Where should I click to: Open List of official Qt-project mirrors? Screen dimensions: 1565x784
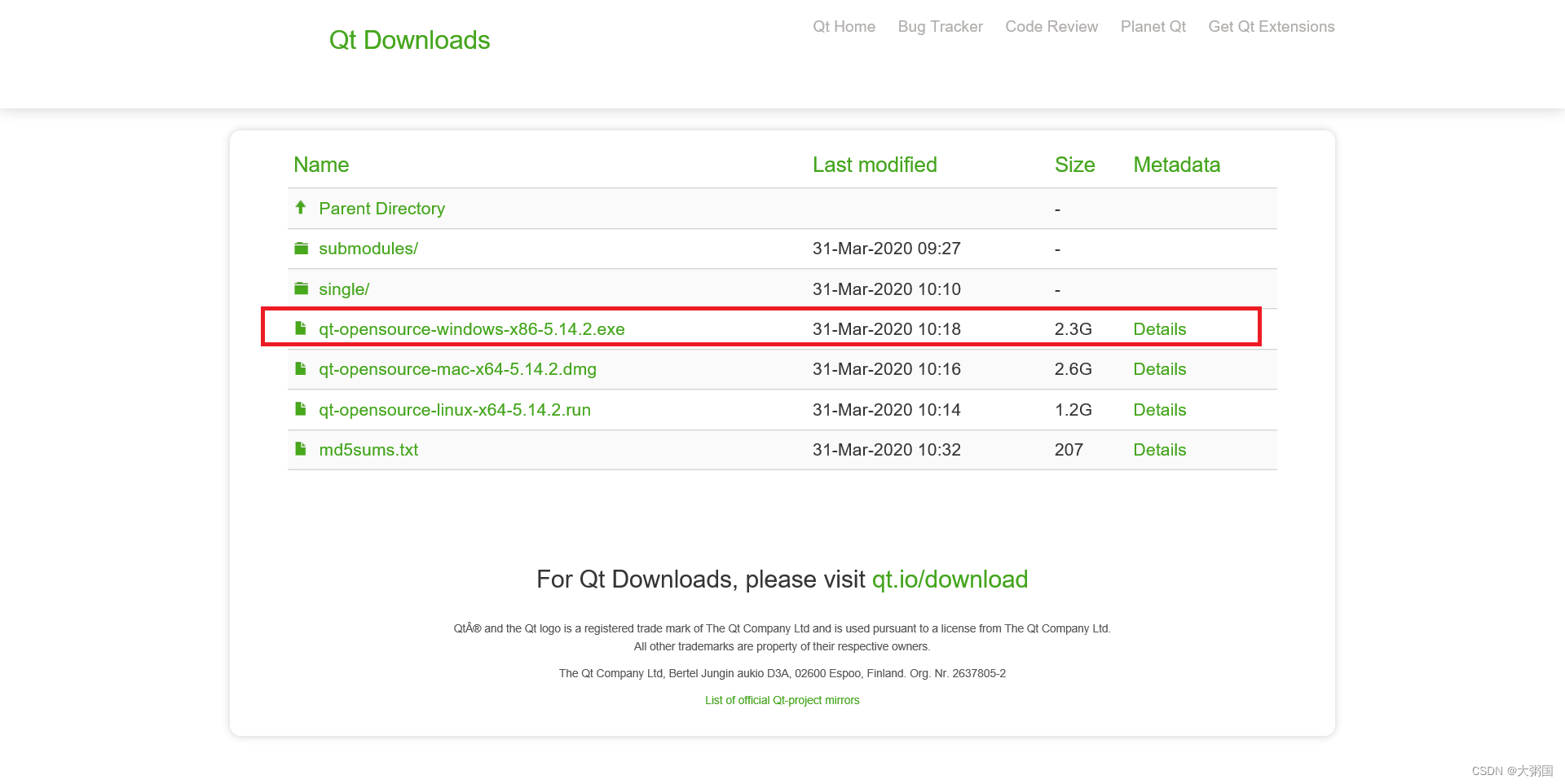(782, 700)
